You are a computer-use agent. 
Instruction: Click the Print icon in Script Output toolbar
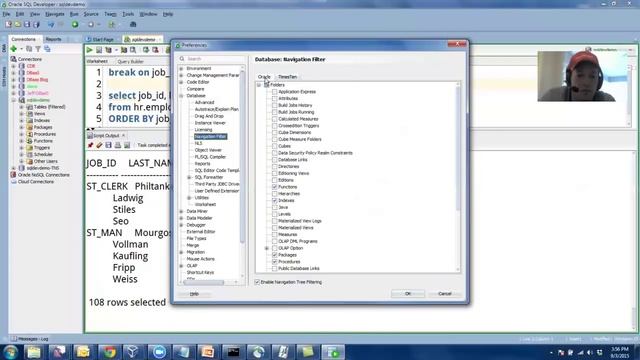pyautogui.click(x=118, y=145)
